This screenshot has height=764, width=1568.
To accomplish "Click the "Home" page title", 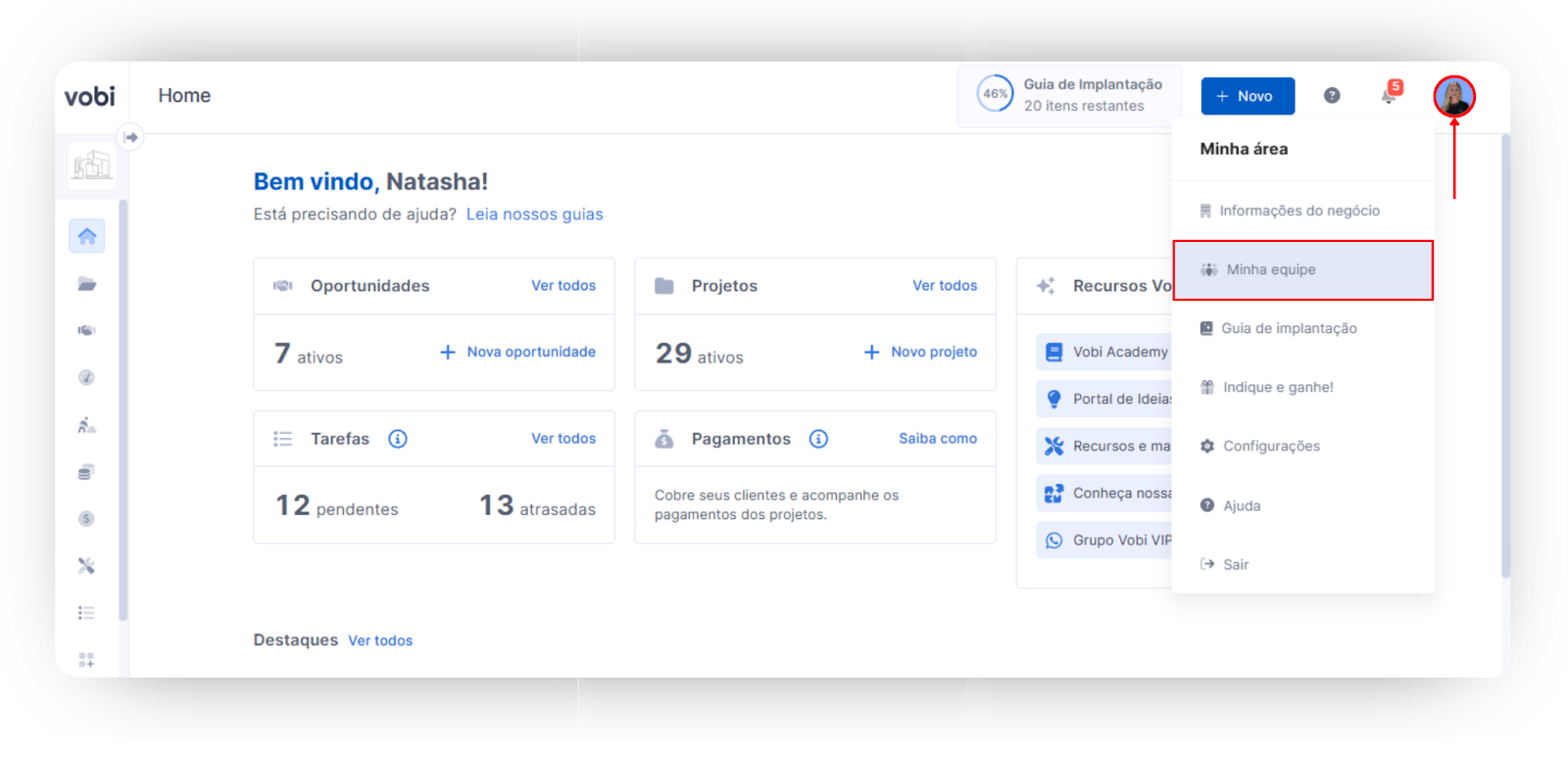I will [184, 95].
